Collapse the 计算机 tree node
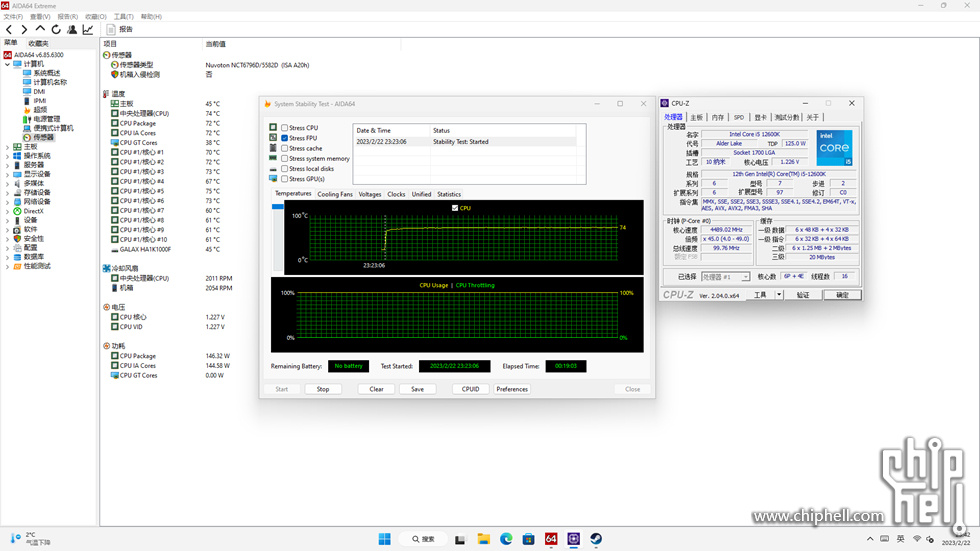 point(8,64)
